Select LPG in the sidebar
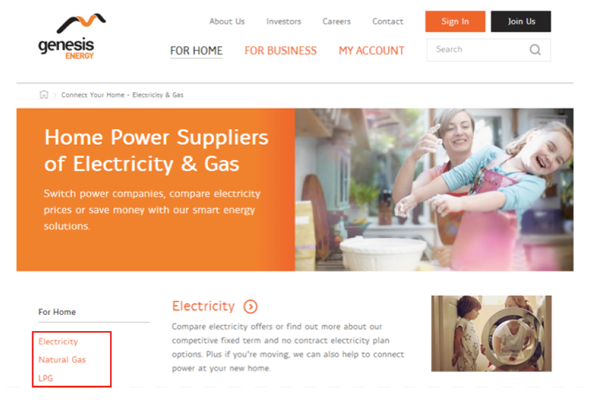Viewport: 600px width, 400px height. (46, 378)
